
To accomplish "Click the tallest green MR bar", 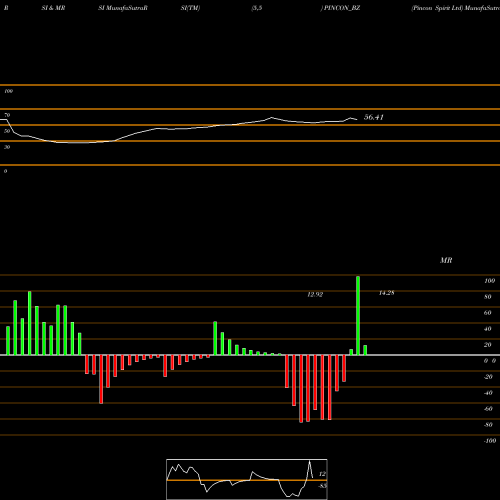I will 358,315.
